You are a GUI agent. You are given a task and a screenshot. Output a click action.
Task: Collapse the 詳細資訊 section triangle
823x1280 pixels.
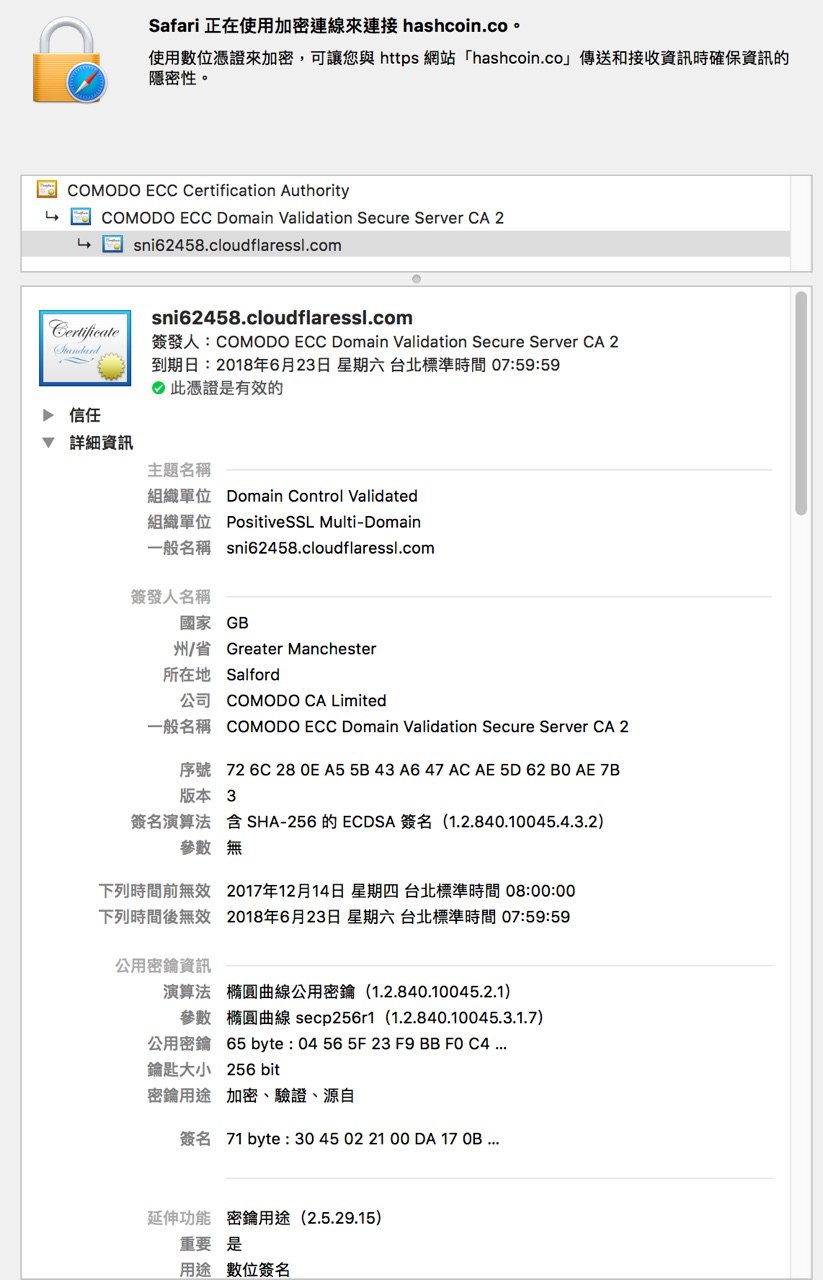[48, 442]
